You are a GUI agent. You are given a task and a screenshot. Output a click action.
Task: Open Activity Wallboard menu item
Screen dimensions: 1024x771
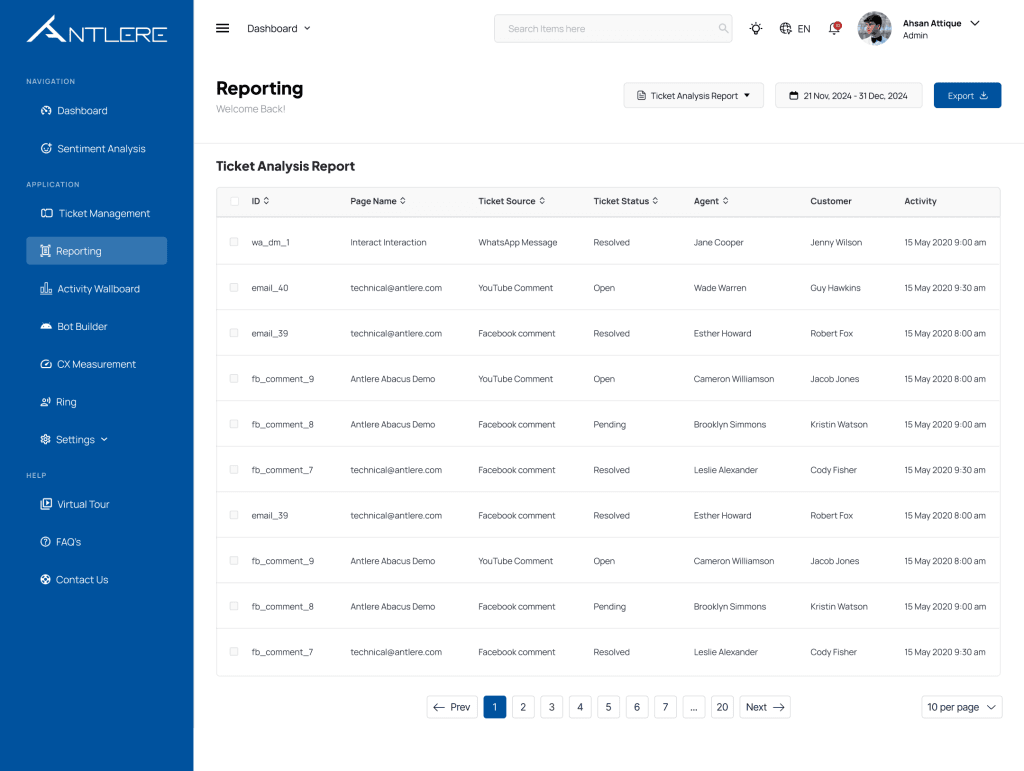[97, 289]
